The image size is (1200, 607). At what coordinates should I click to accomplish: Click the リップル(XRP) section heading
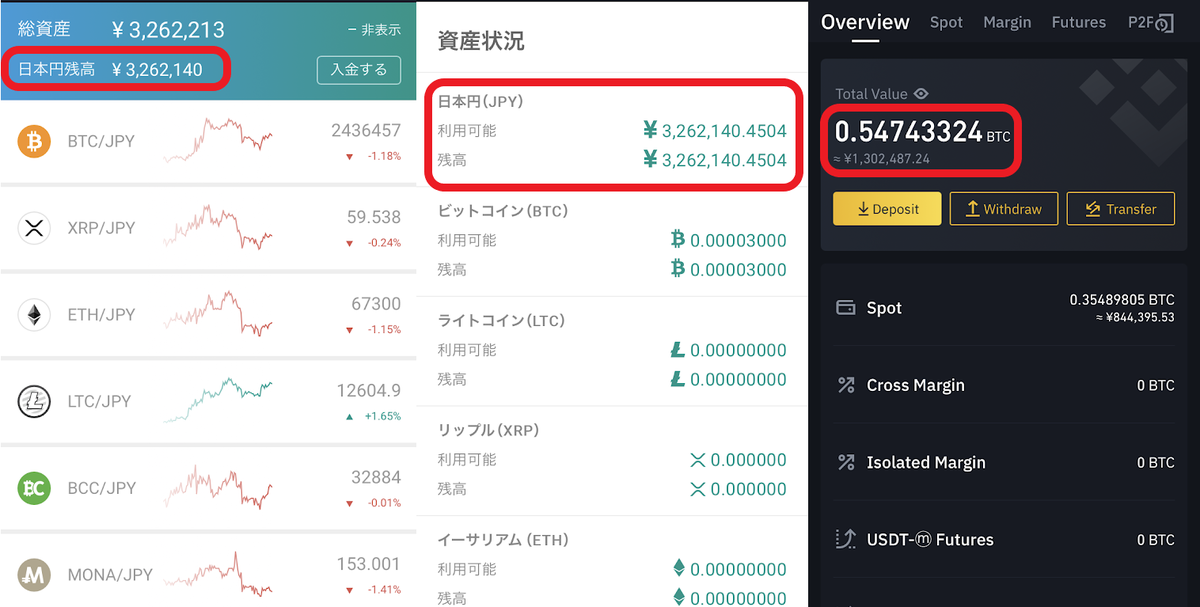coord(488,430)
